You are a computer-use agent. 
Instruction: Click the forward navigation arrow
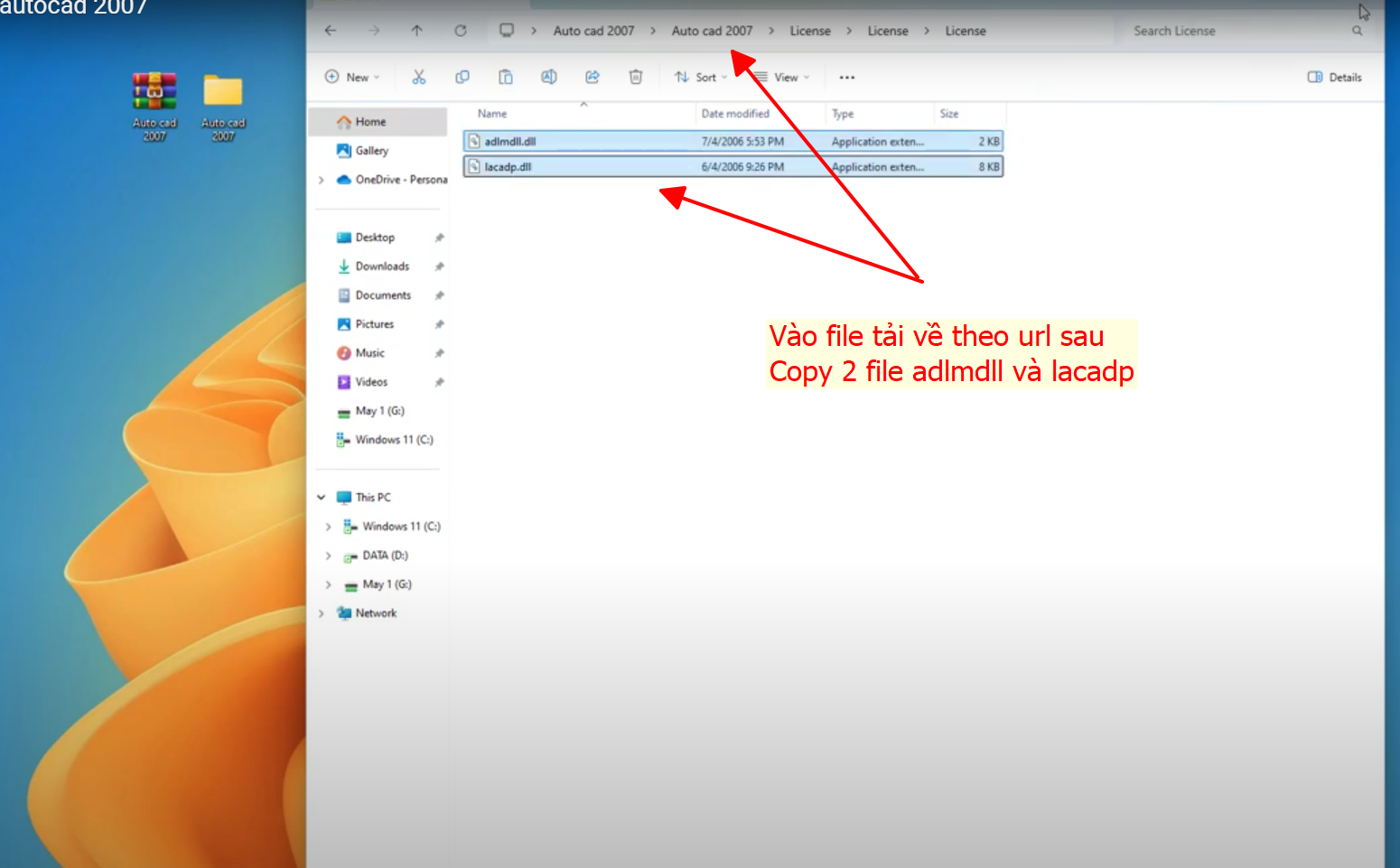(374, 31)
